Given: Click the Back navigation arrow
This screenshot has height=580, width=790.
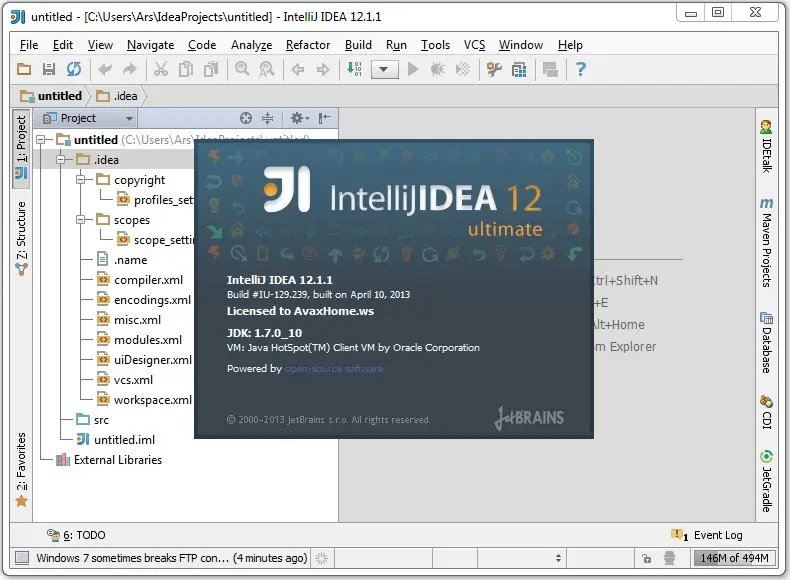Looking at the screenshot, I should click(x=298, y=70).
